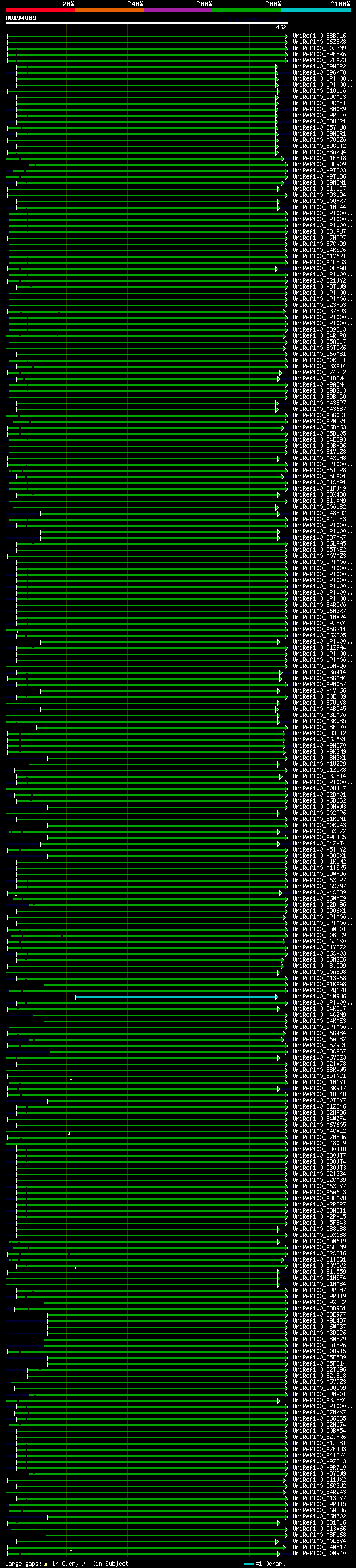Image resolution: width=356 pixels, height=1568 pixels.
Task: Select the UniRef100_C5YMU8 label
Action: click(x=319, y=127)
